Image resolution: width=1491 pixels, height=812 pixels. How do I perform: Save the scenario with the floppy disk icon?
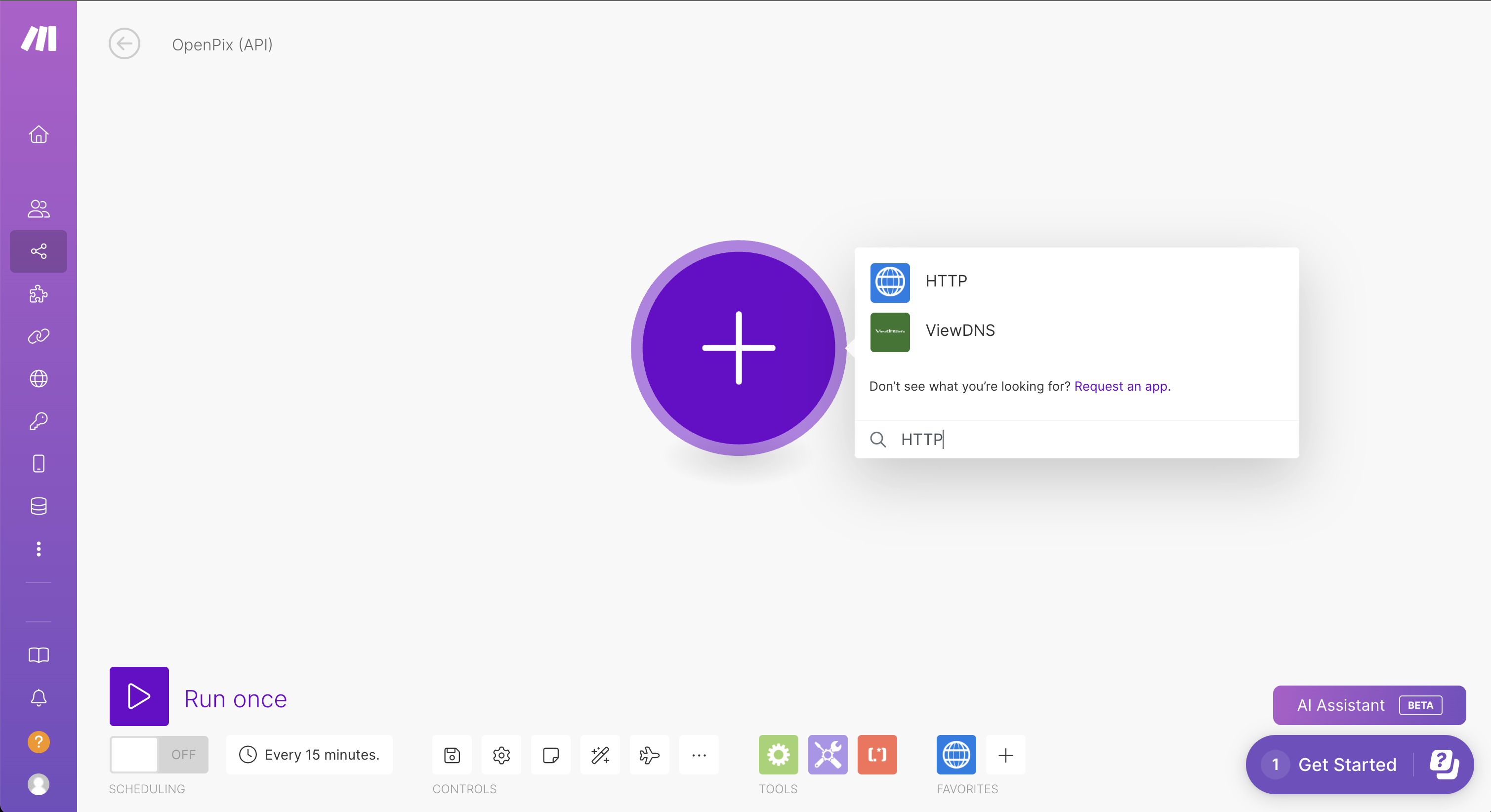click(452, 755)
